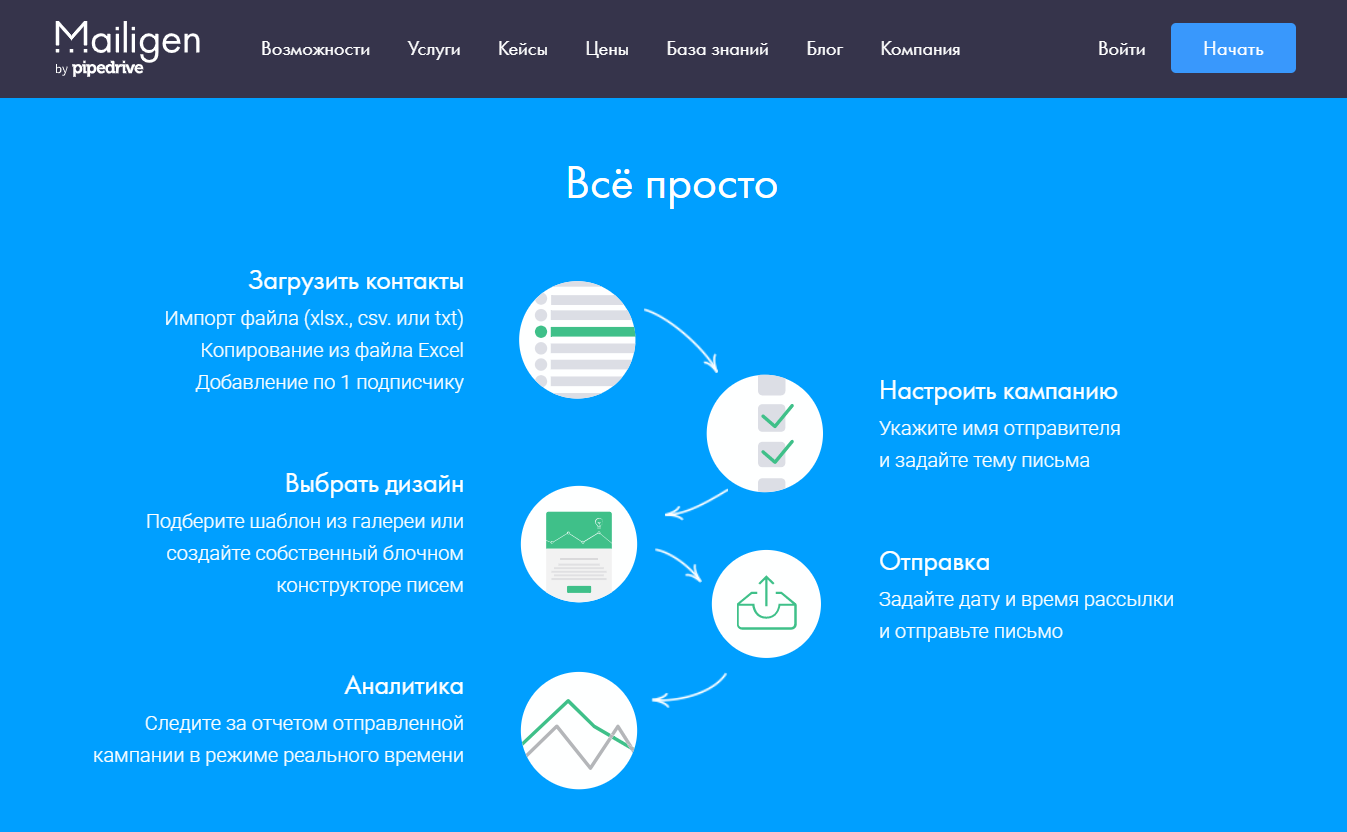1347x832 pixels.
Task: Click the Войти link
Action: tap(1121, 48)
